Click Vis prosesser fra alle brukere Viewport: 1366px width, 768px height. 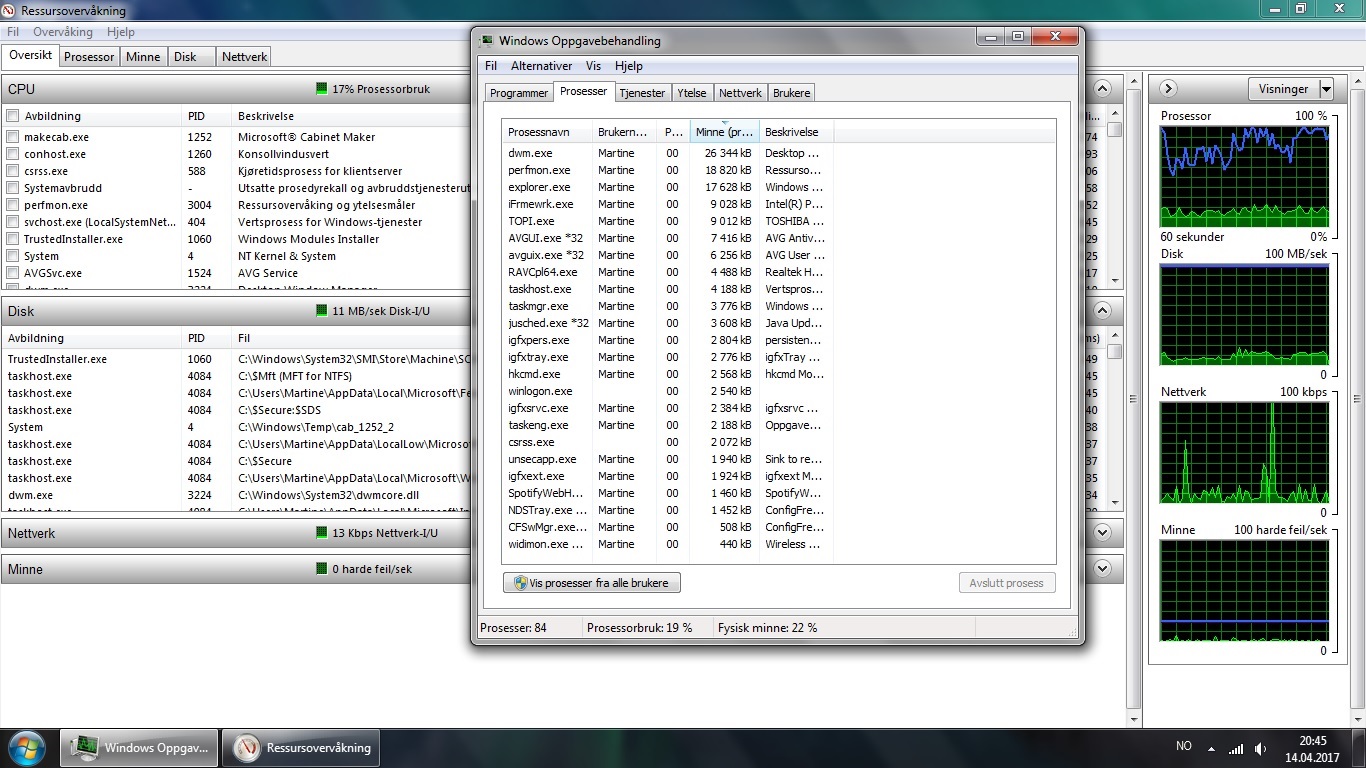(x=592, y=583)
